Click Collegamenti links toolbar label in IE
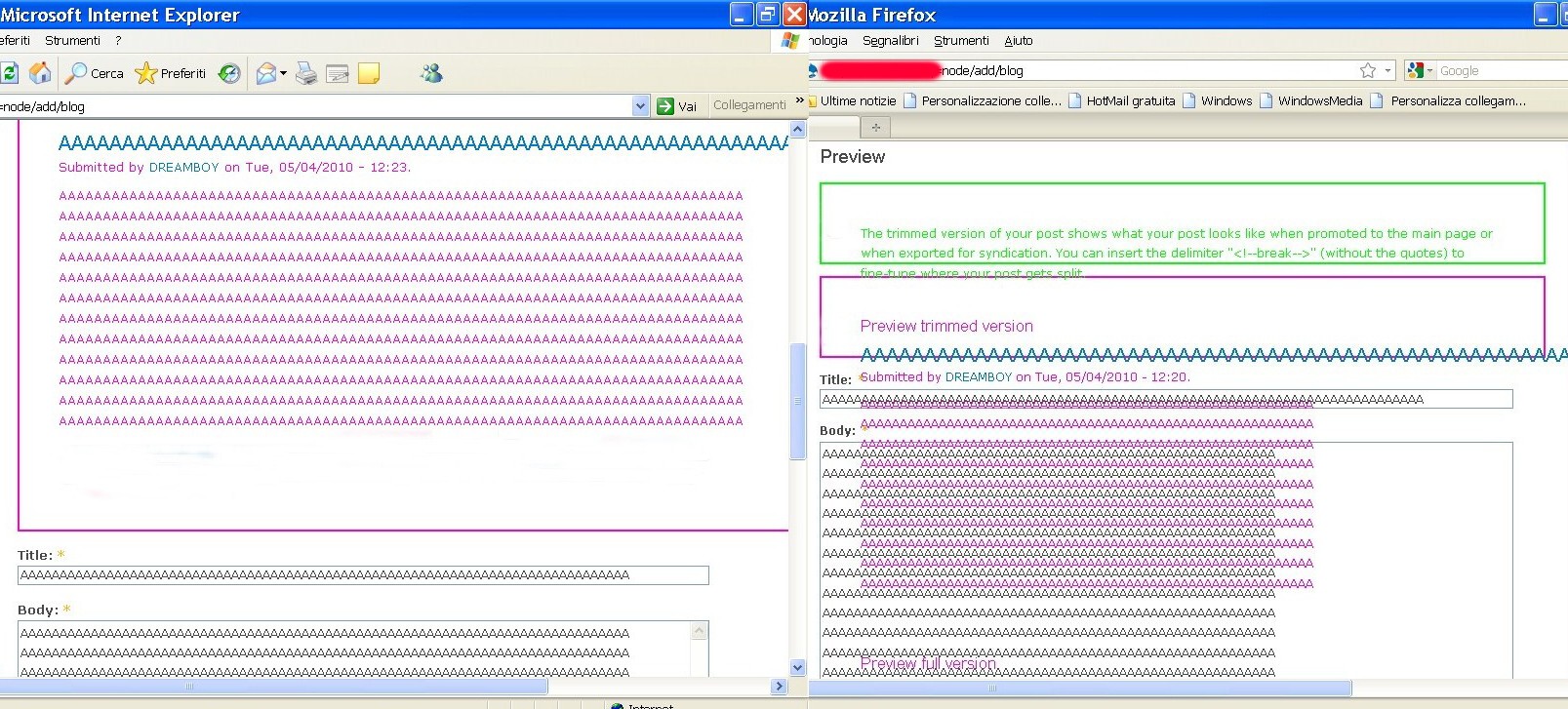The height and width of the screenshot is (709, 1568). pyautogui.click(x=749, y=105)
